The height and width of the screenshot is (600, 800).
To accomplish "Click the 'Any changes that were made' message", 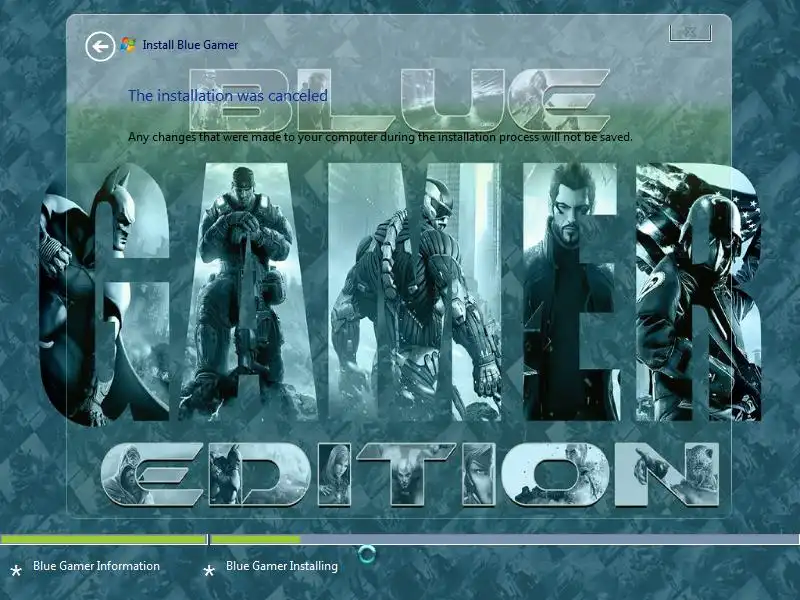I will tap(380, 137).
